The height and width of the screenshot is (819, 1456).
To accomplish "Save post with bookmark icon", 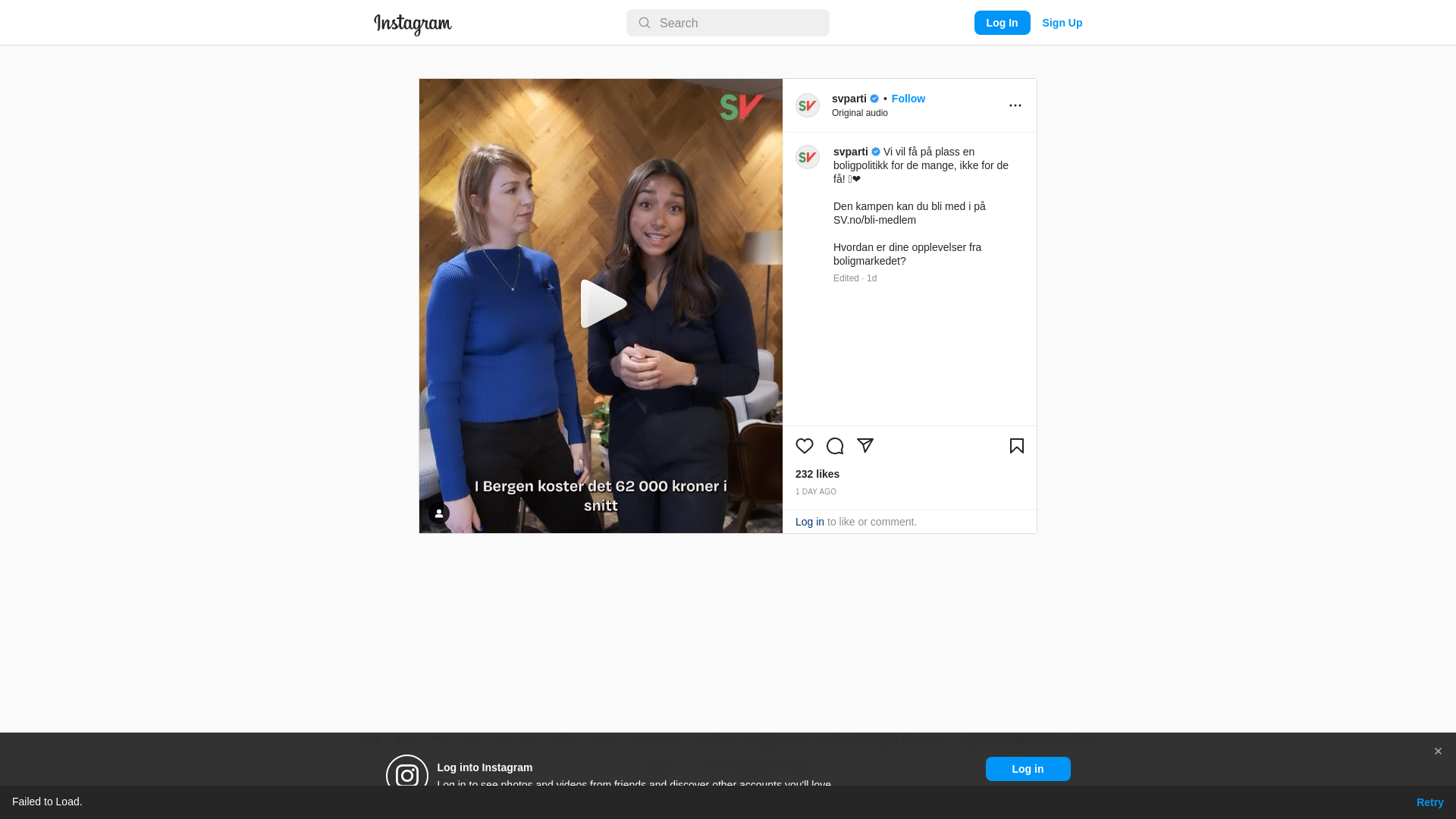I will (x=1017, y=446).
